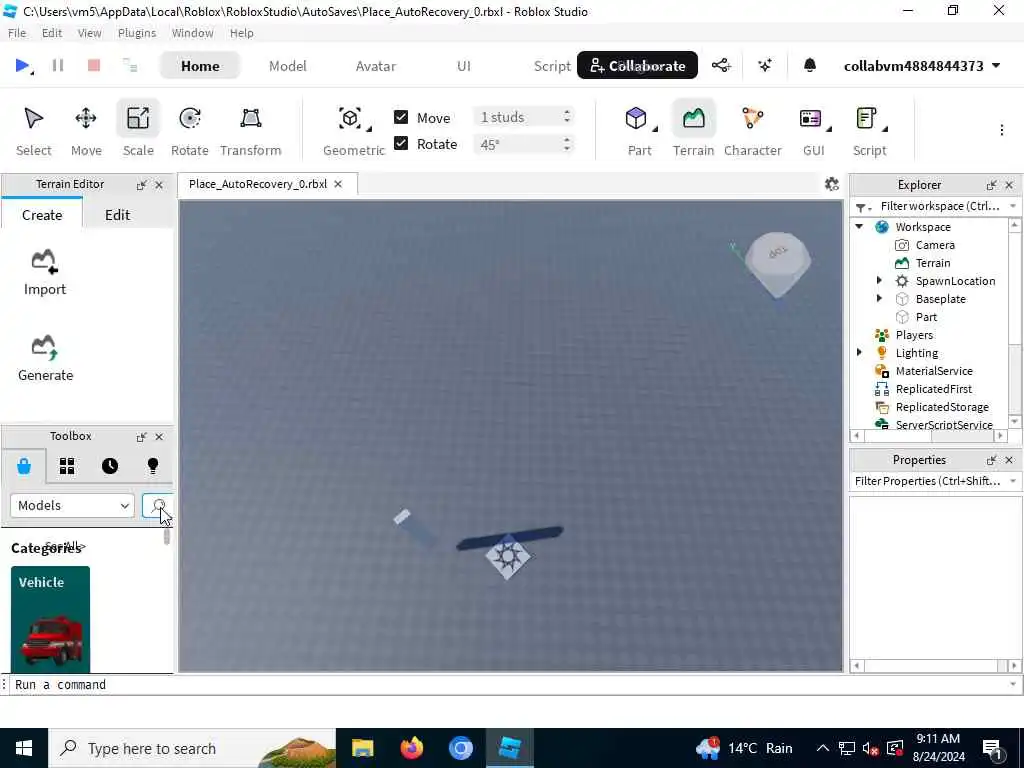Open Firefox from the taskbar
Viewport: 1024px width, 768px height.
[411, 748]
